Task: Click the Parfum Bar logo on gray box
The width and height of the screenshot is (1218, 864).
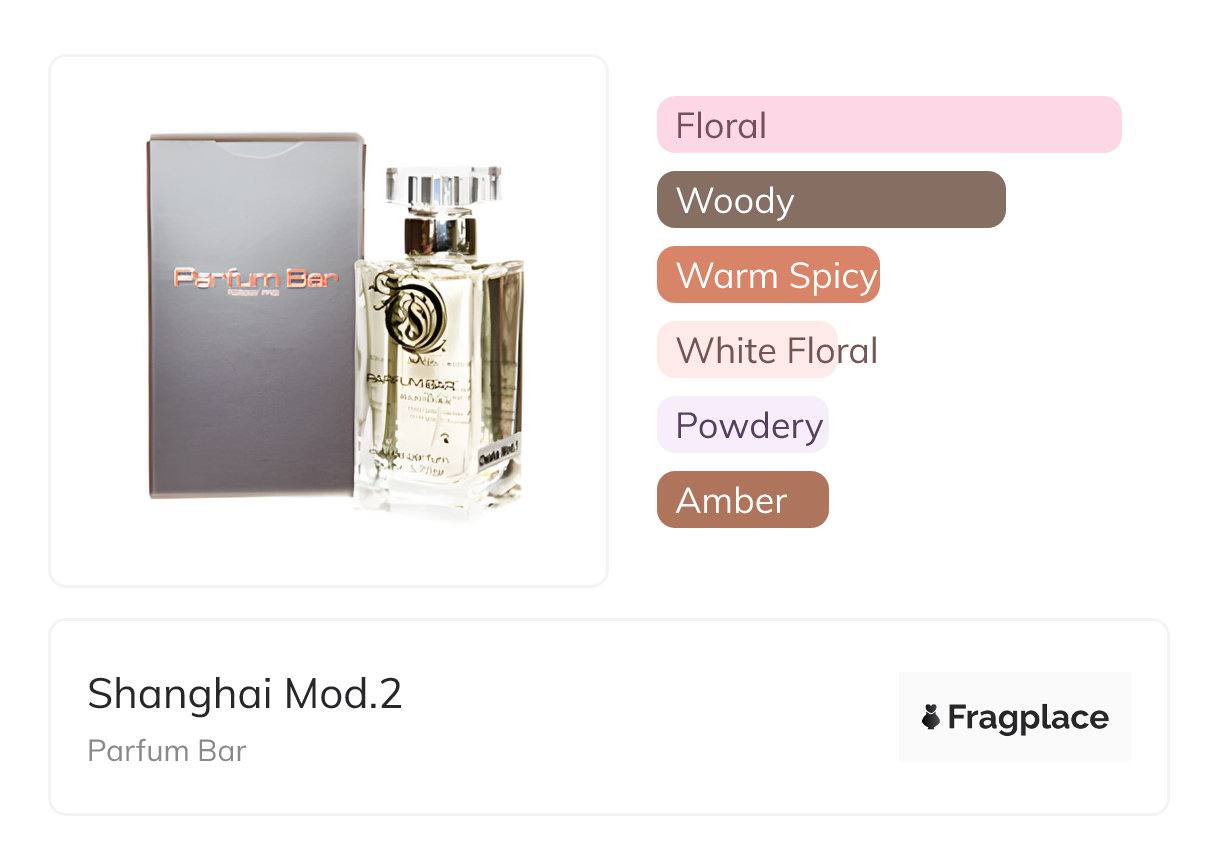Action: click(256, 279)
